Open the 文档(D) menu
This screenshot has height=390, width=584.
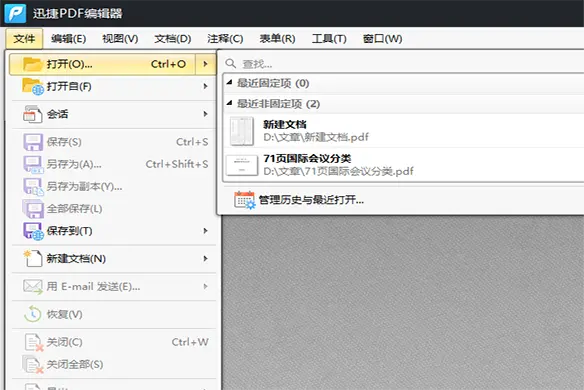pos(173,38)
